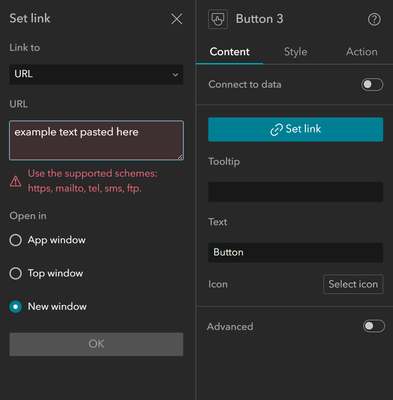Click the supported schemes error message
The image size is (393, 400).
click(x=93, y=181)
